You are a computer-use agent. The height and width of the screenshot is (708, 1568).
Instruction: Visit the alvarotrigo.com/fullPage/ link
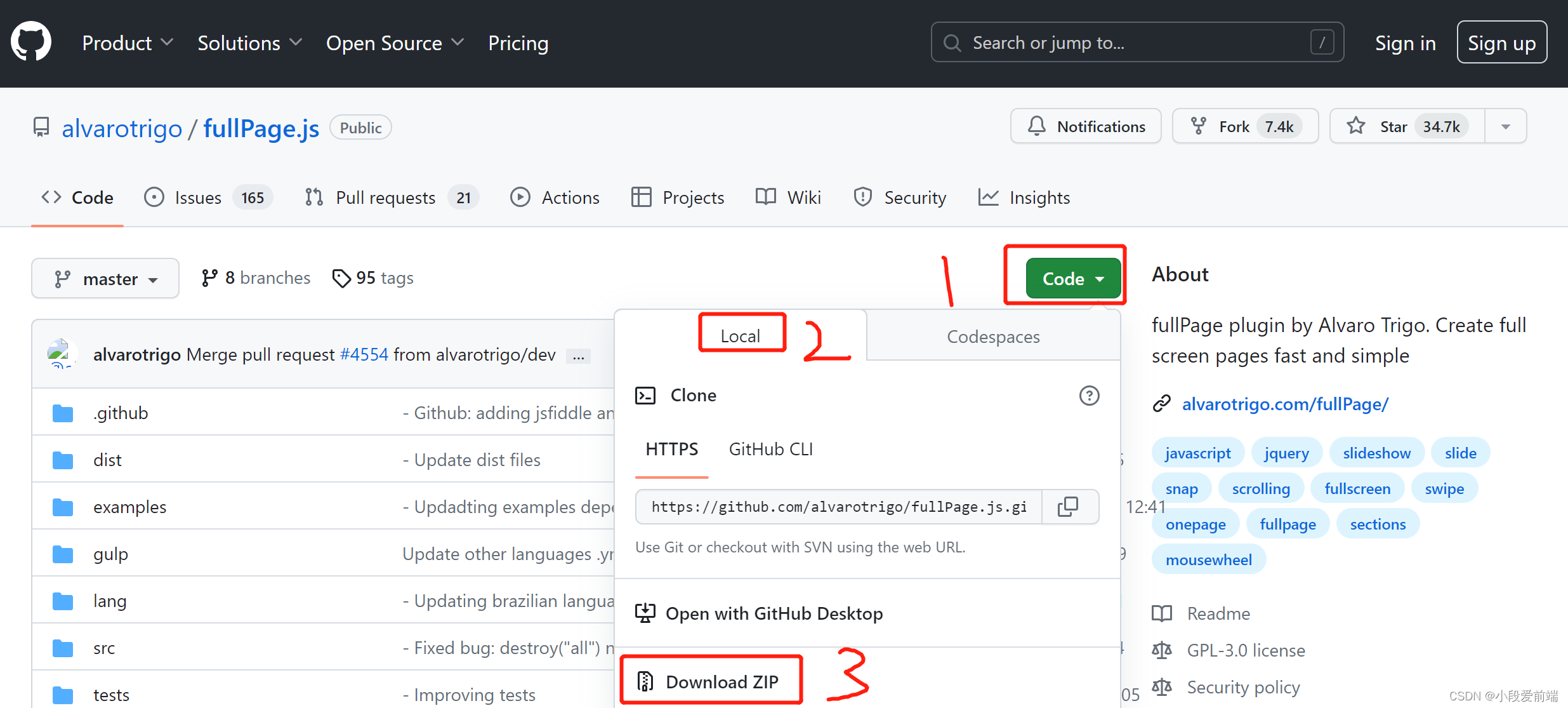coord(1285,404)
